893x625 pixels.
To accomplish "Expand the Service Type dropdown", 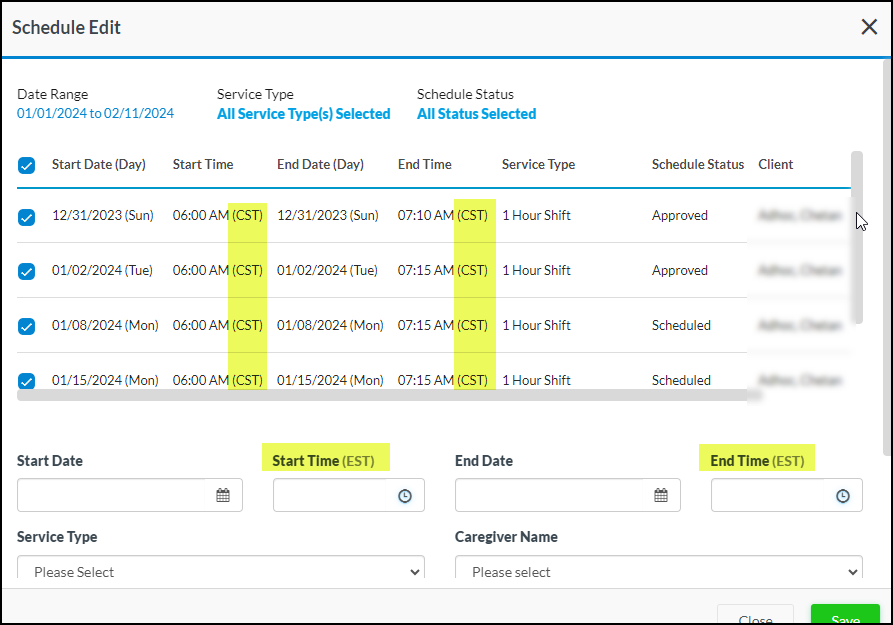I will pyautogui.click(x=221, y=572).
